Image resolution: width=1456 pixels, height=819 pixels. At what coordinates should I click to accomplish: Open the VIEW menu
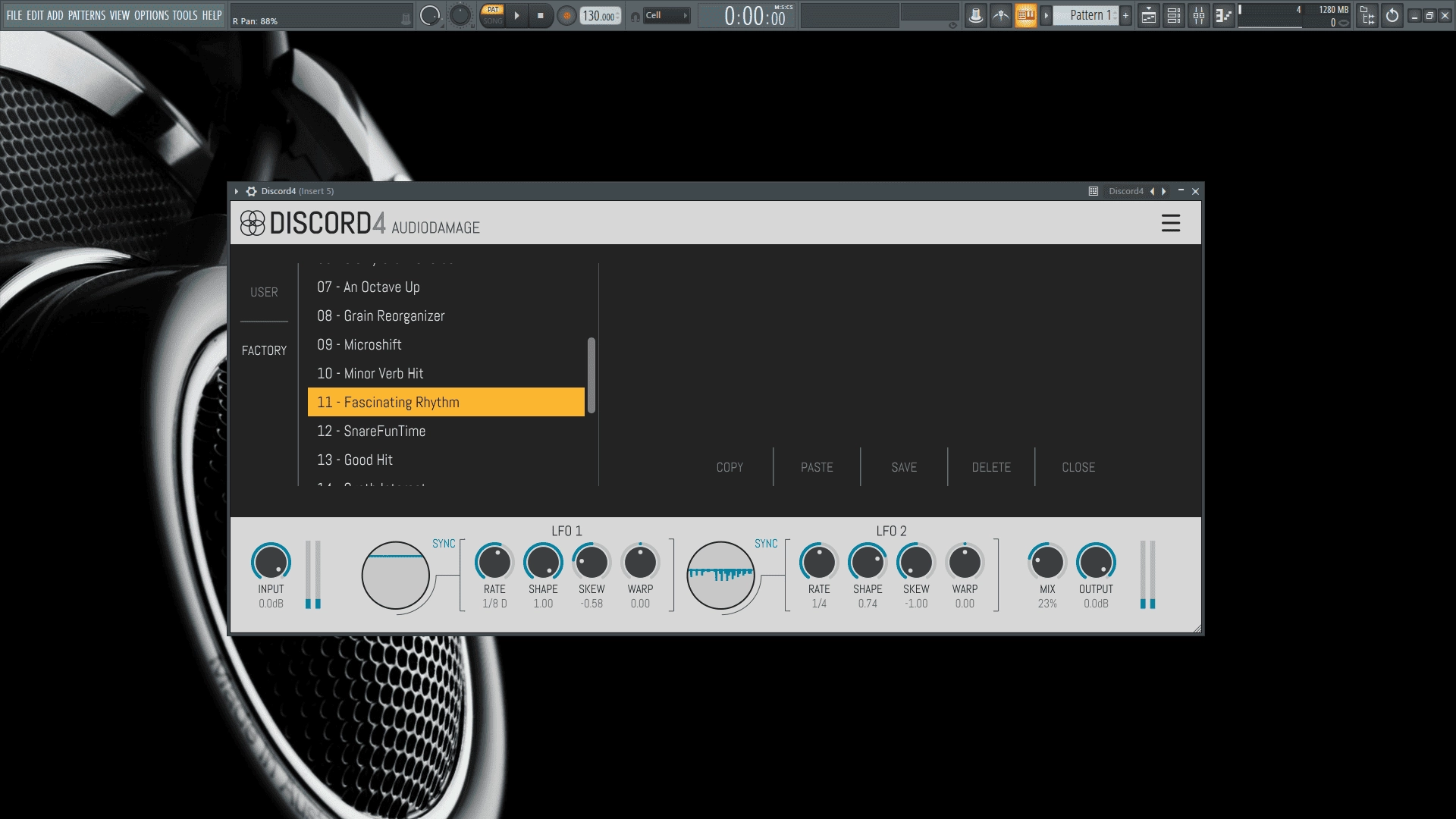(x=120, y=15)
